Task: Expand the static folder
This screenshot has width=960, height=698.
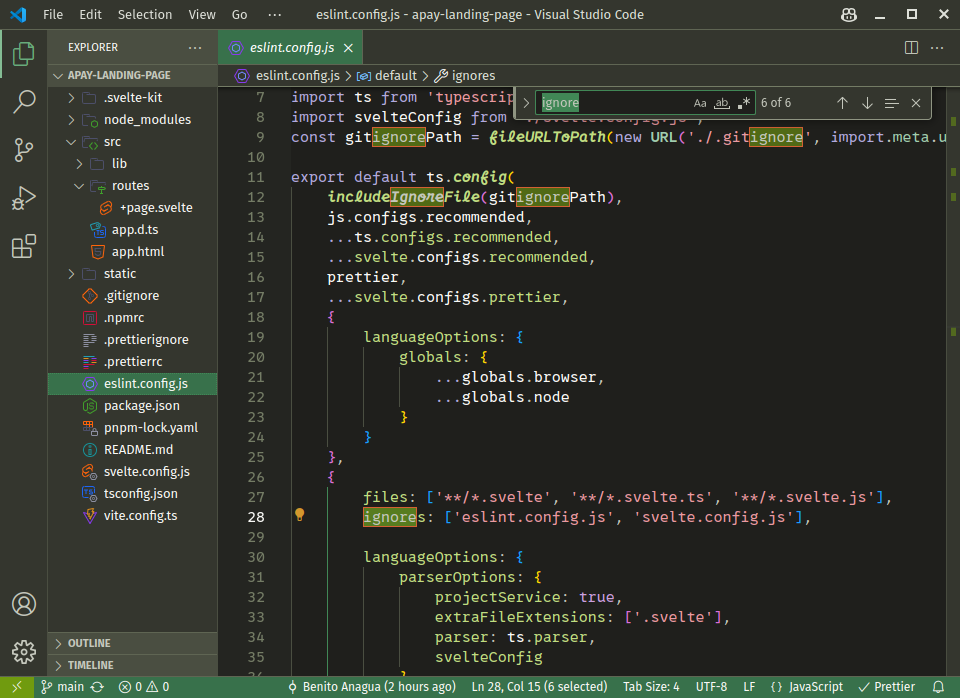Action: (132, 274)
